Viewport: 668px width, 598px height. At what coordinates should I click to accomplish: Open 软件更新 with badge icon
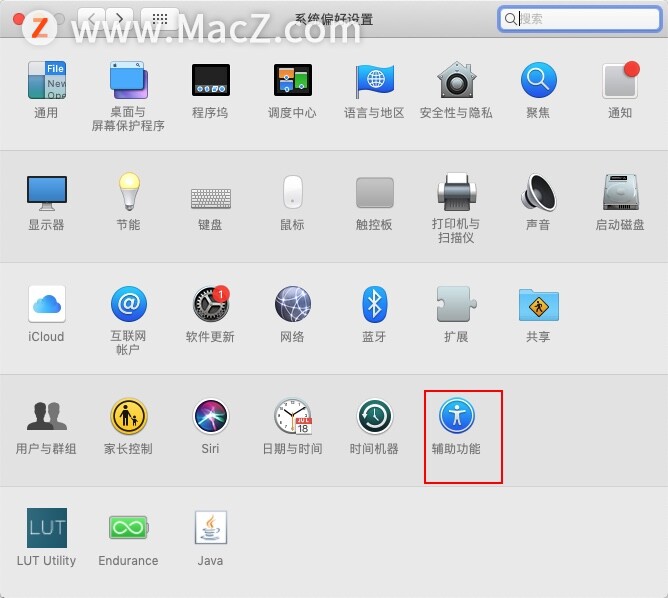tap(211, 303)
